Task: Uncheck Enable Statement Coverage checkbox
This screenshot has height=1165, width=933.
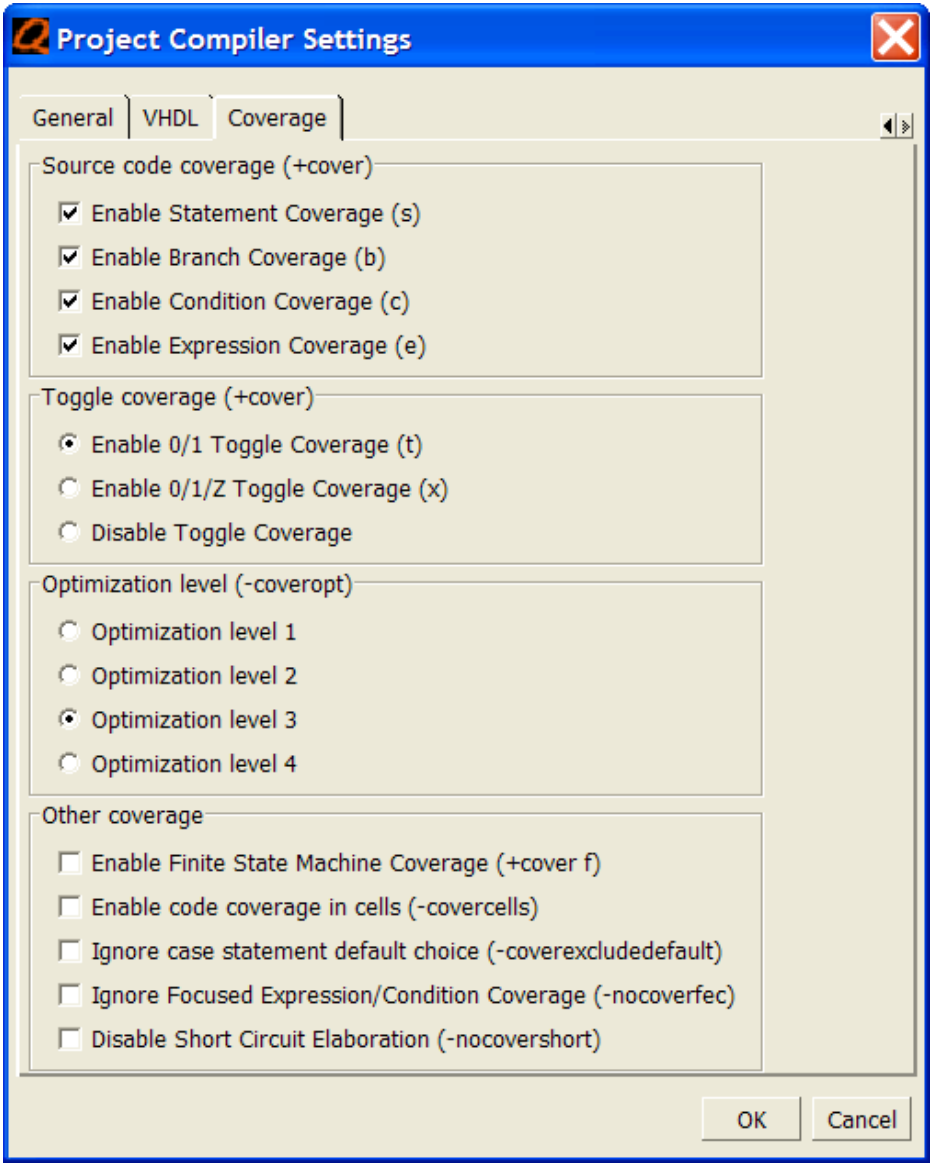Action: click(x=70, y=213)
